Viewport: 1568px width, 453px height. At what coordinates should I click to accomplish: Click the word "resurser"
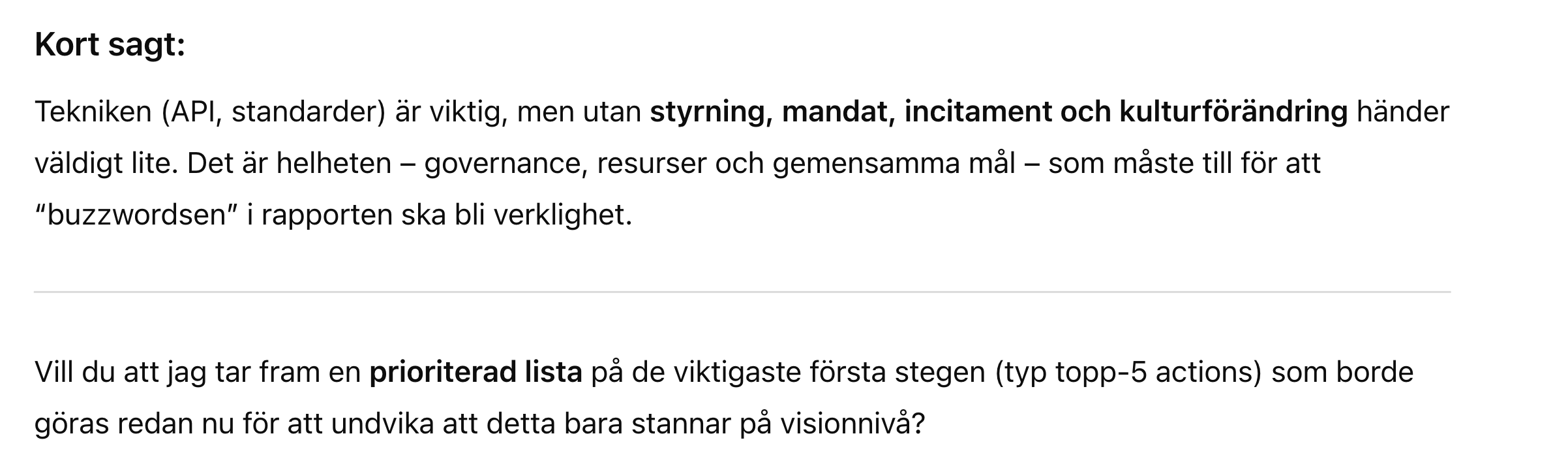(x=651, y=163)
